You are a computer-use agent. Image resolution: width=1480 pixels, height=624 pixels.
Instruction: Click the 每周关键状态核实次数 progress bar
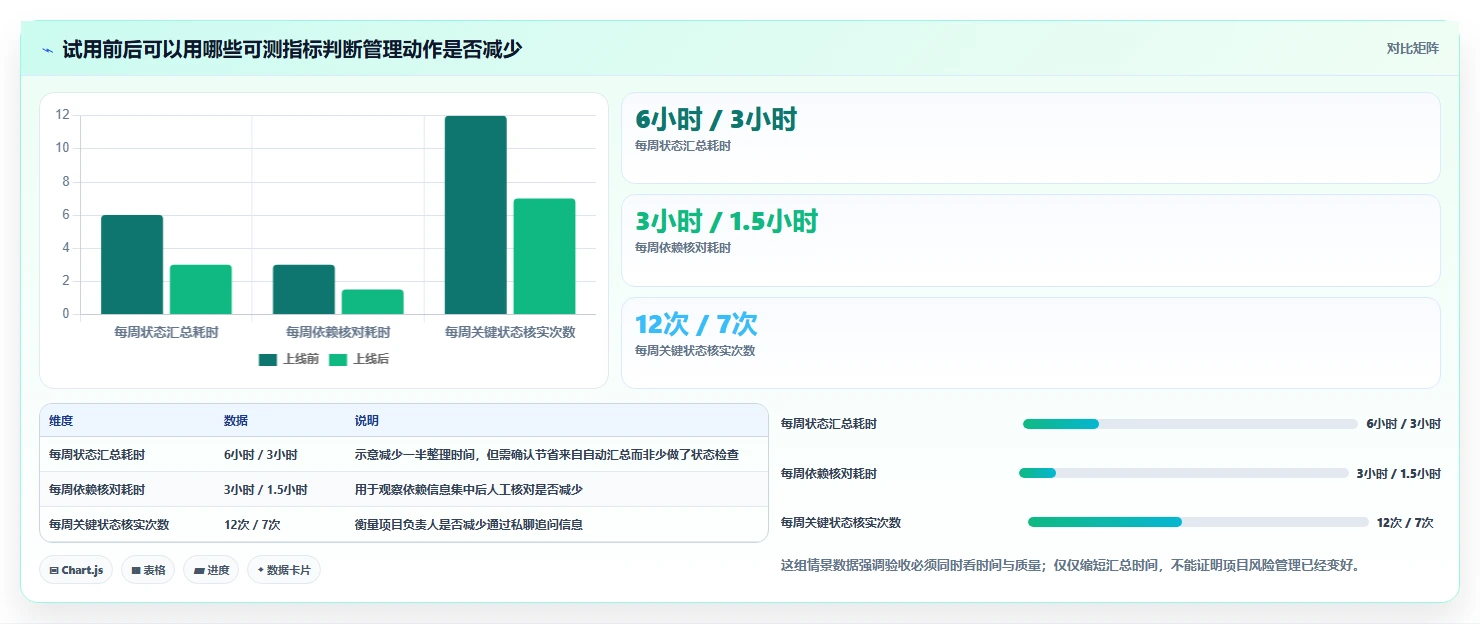pyautogui.click(x=1198, y=522)
